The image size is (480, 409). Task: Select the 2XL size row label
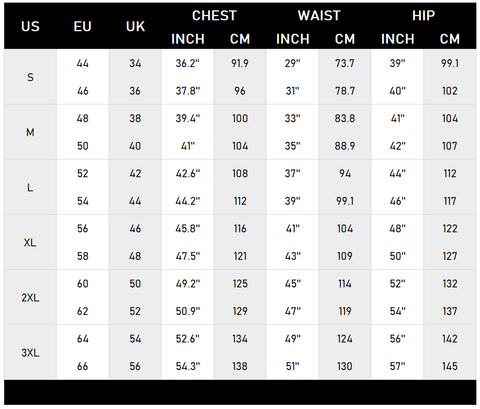(30, 298)
